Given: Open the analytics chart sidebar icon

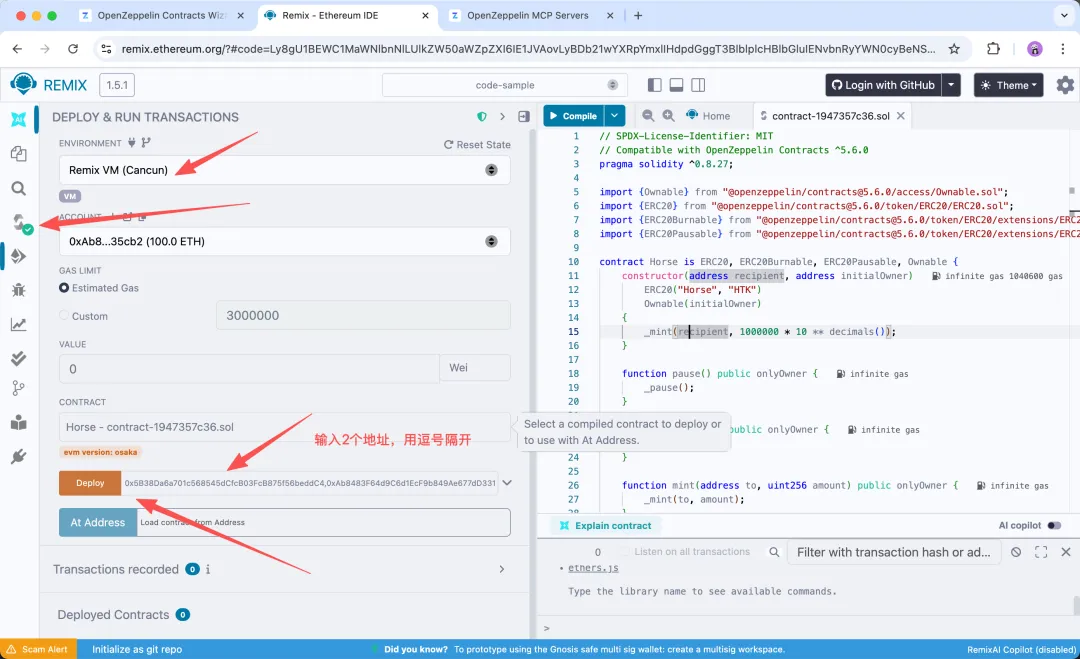Looking at the screenshot, I should (x=19, y=324).
